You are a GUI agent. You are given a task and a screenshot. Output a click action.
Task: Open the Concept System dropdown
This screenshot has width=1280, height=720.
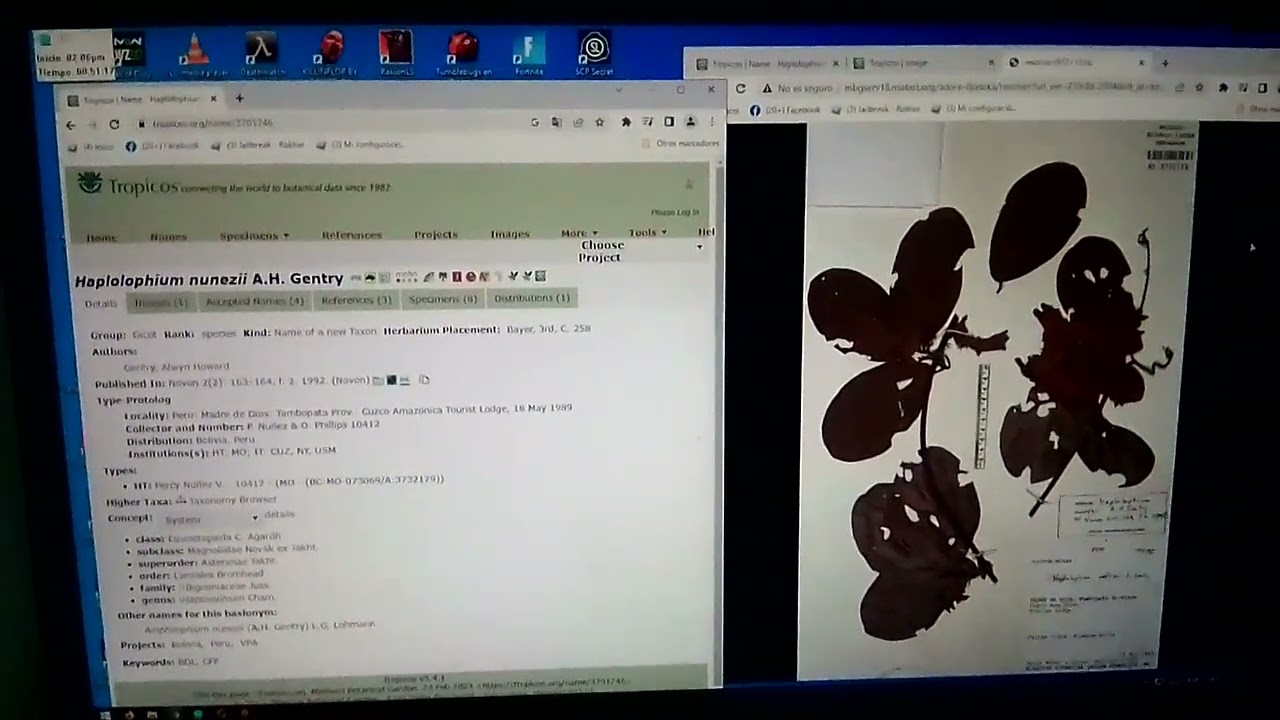click(210, 519)
